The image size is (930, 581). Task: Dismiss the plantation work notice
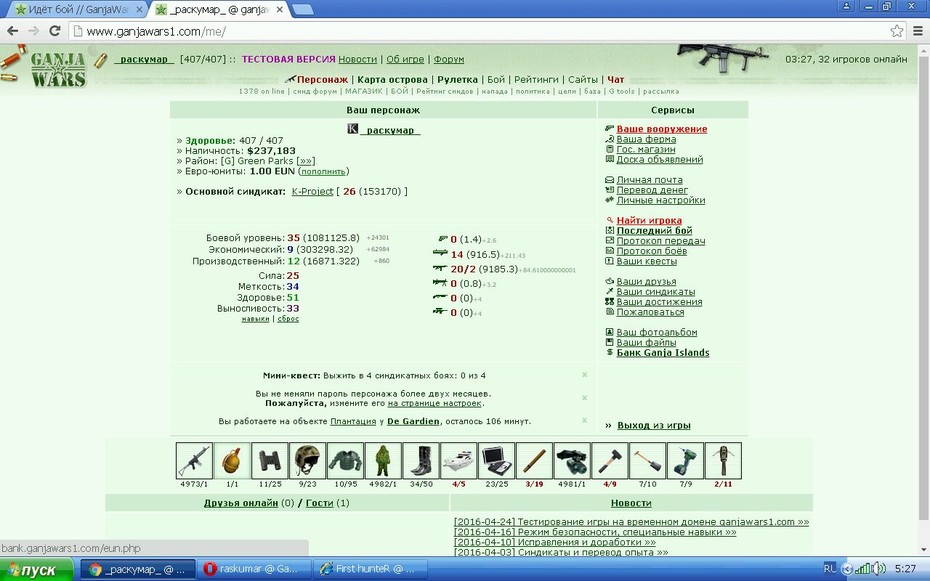pyautogui.click(x=584, y=420)
